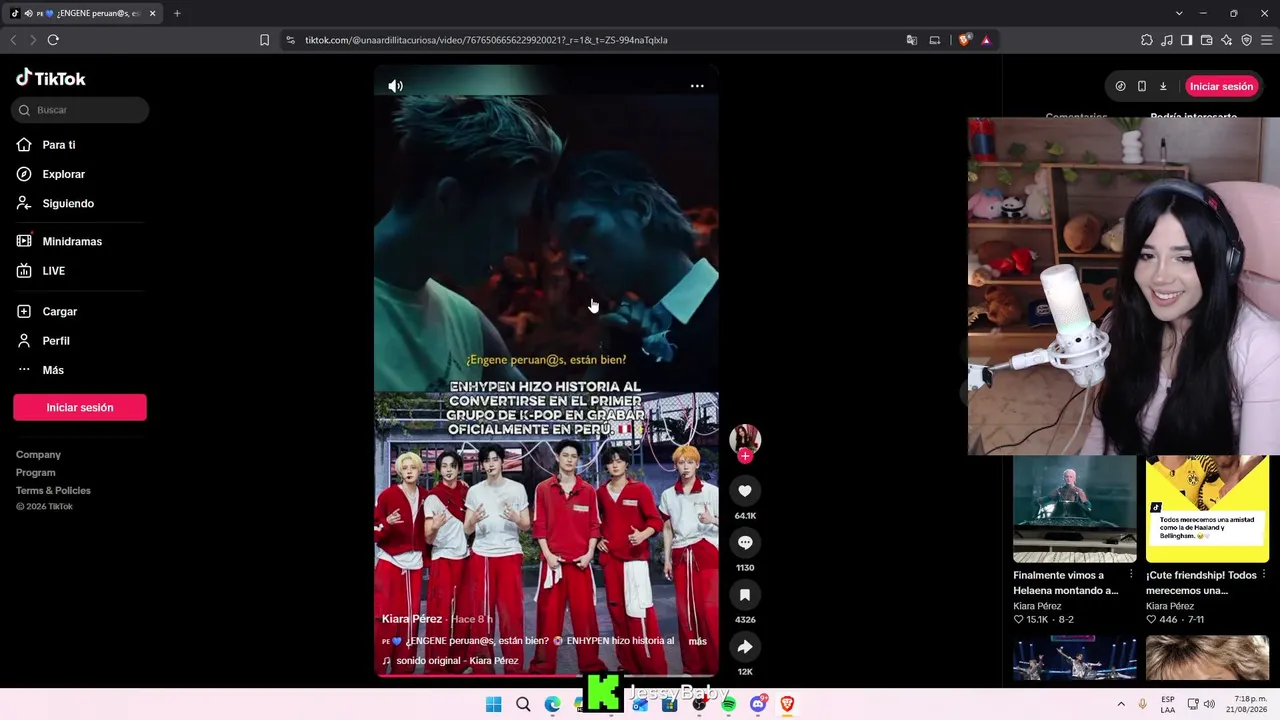Screen dimensions: 1280x720
Task: Mute the TikTok video sound
Action: point(395,86)
